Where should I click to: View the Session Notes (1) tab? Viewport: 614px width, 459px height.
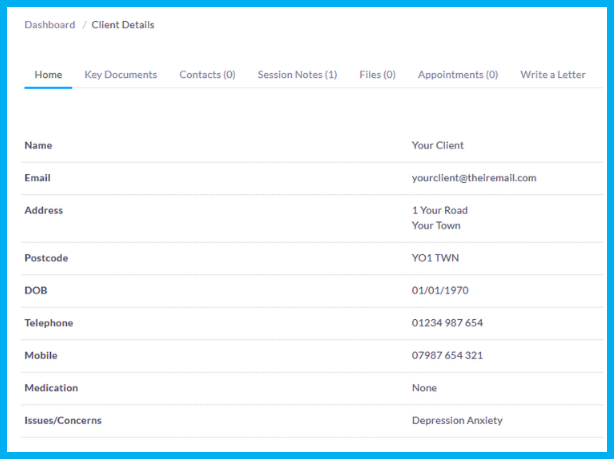tap(297, 75)
